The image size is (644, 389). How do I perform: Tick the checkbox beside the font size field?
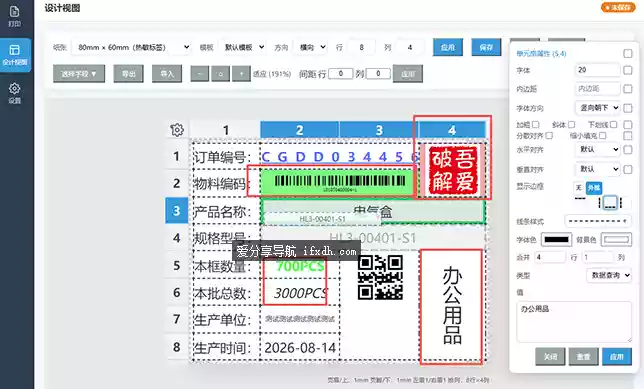click(x=628, y=70)
